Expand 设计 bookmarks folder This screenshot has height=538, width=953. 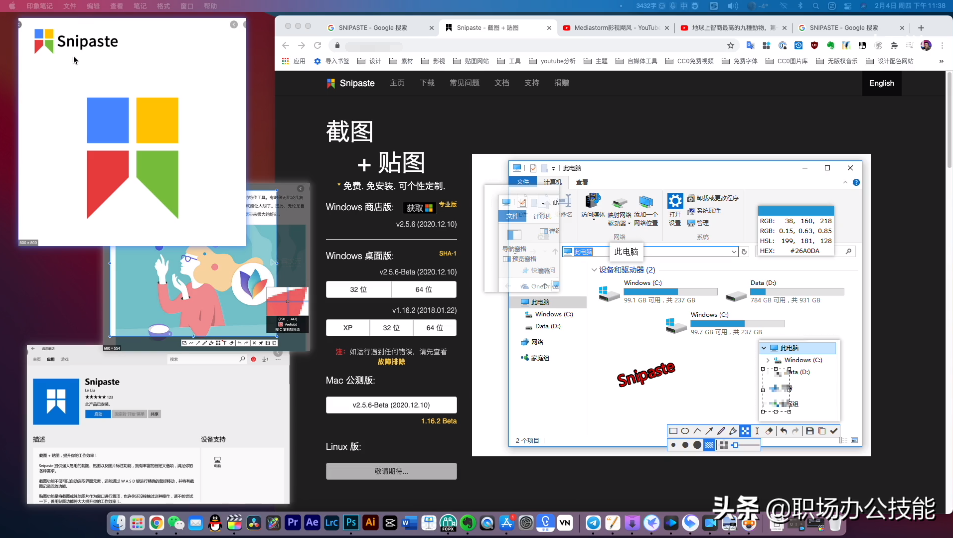point(369,61)
